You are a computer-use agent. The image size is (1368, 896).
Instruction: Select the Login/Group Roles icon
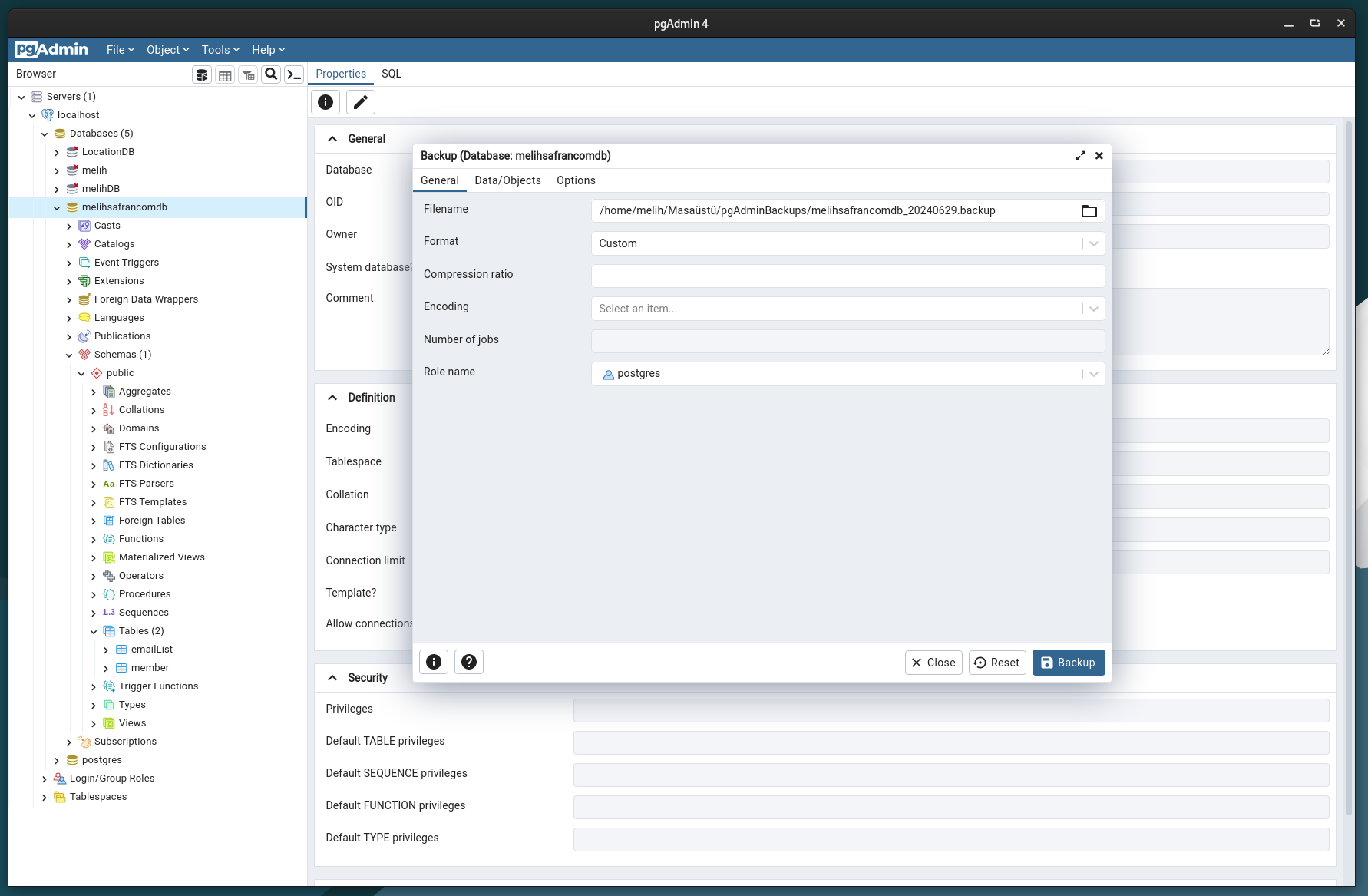[x=60, y=779]
